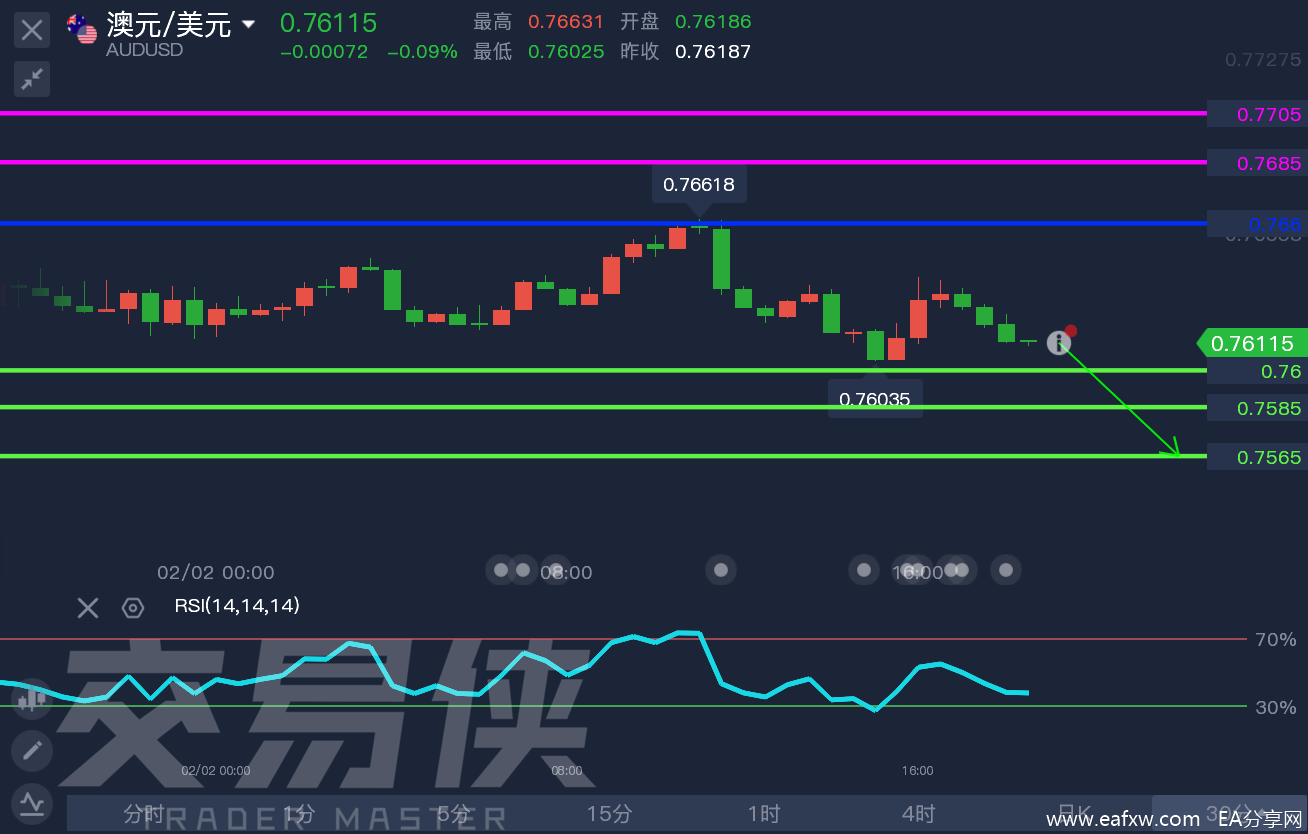Click the 02/02 00:00 time axis label

(215, 573)
